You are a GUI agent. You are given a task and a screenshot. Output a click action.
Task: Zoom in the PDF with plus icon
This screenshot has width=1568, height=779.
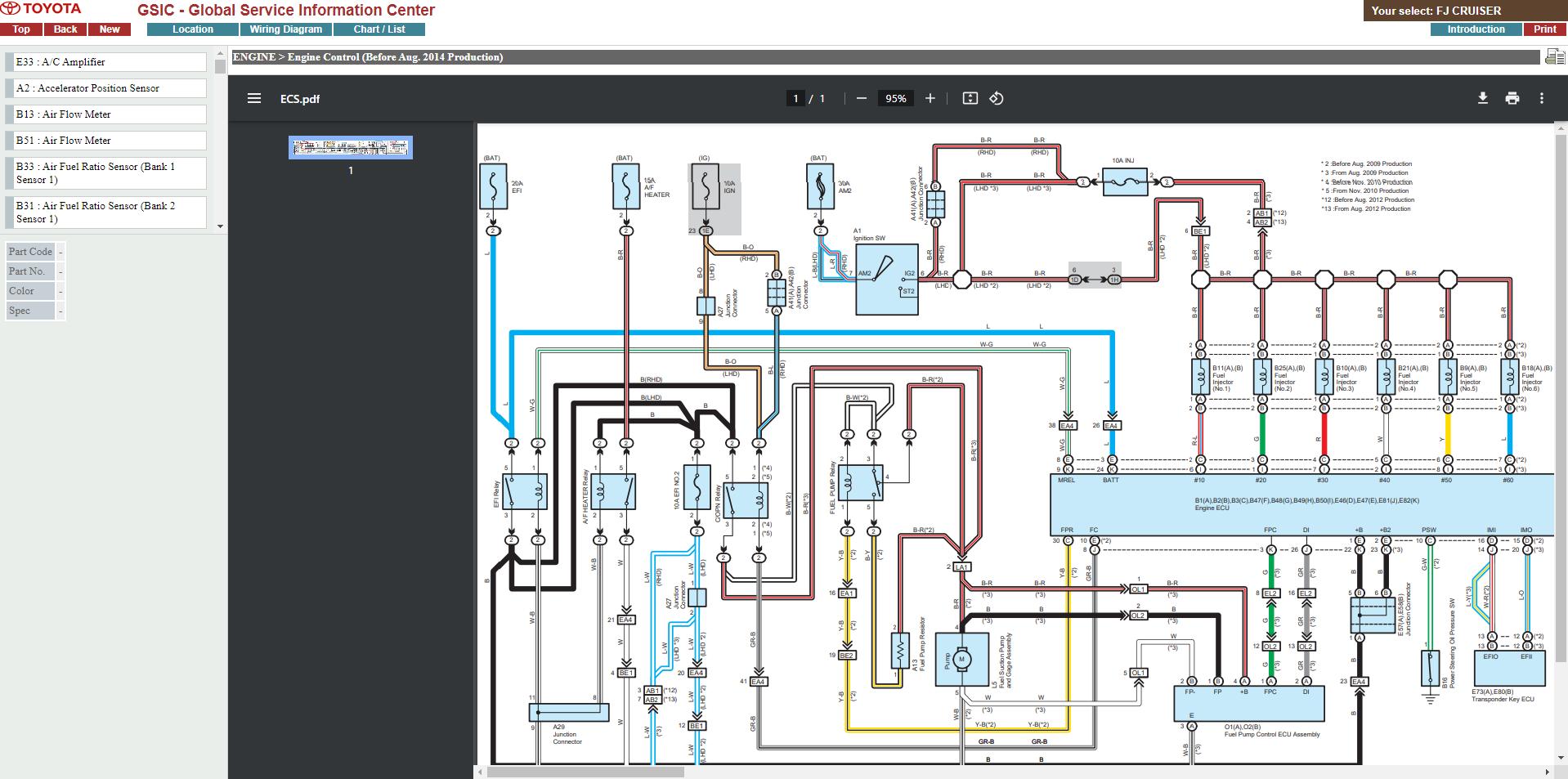930,98
